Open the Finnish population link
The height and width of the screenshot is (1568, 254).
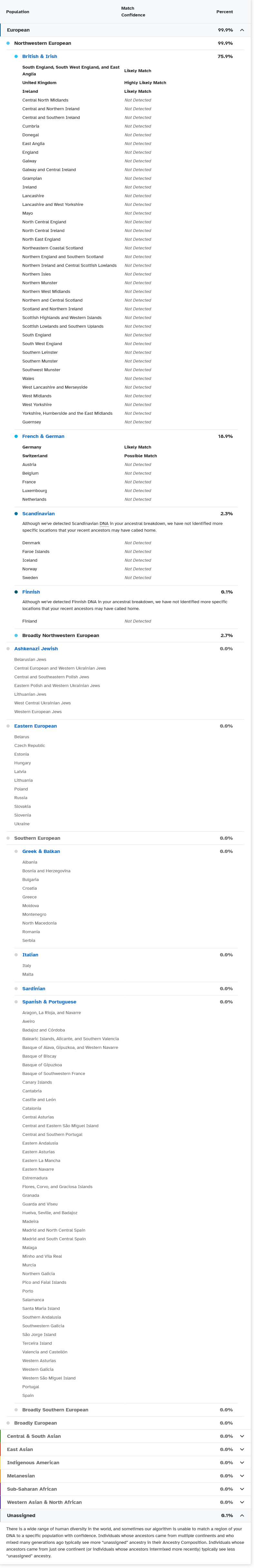click(31, 592)
